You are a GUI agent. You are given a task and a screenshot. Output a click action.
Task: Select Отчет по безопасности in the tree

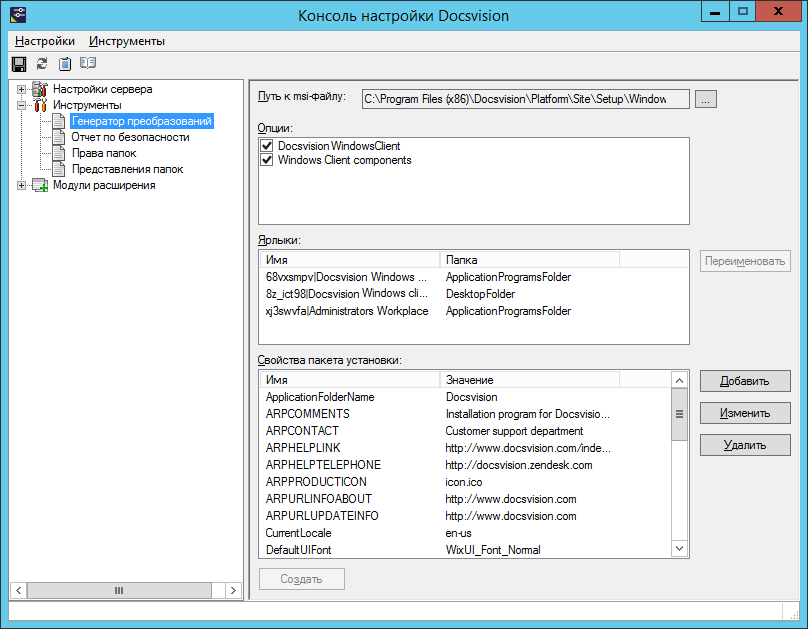130,137
